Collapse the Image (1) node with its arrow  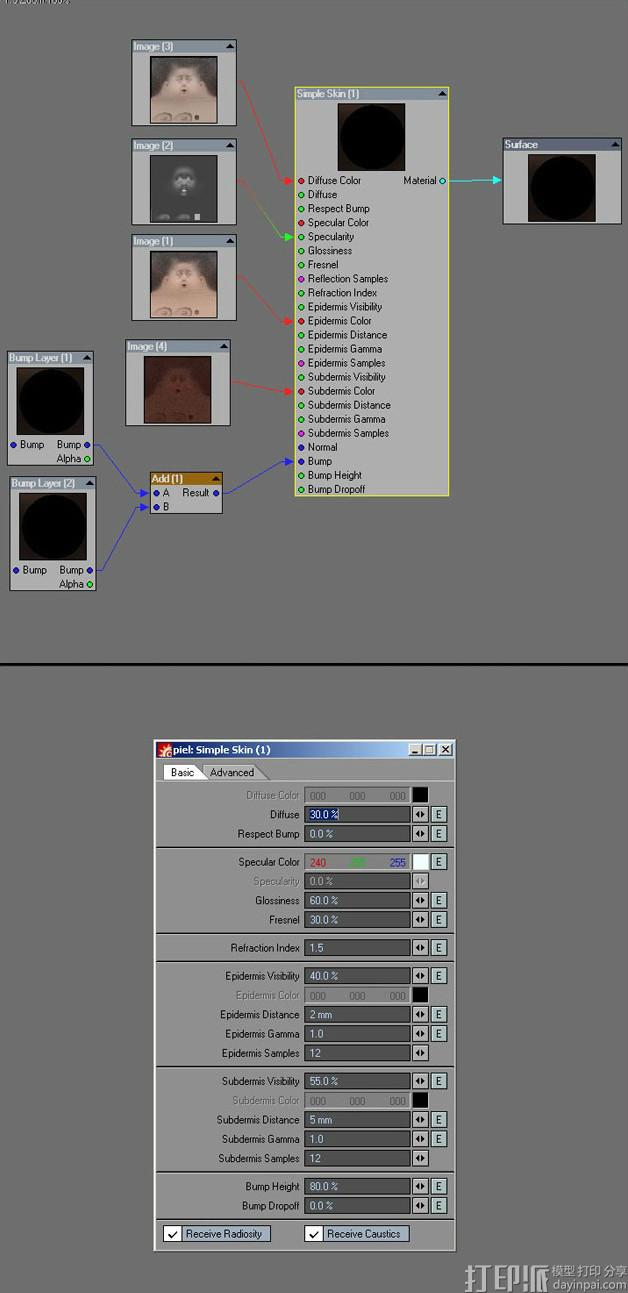coord(229,241)
